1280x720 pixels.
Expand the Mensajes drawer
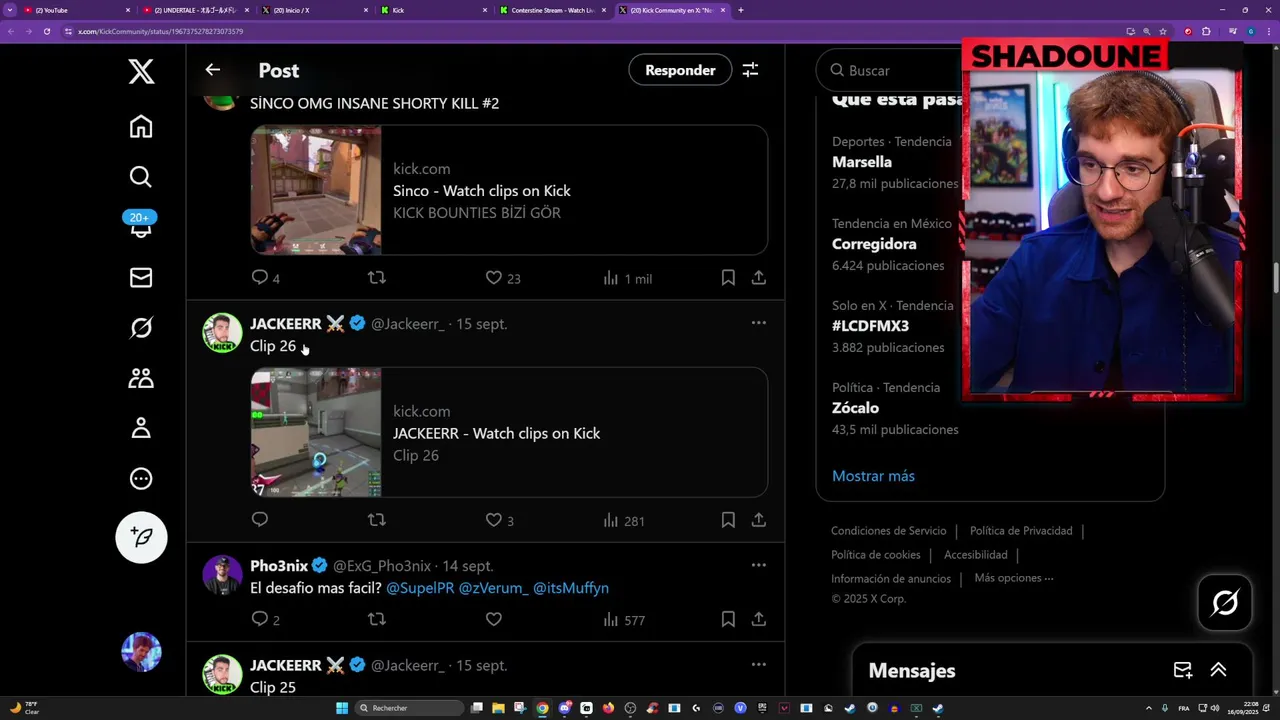pos(1218,670)
